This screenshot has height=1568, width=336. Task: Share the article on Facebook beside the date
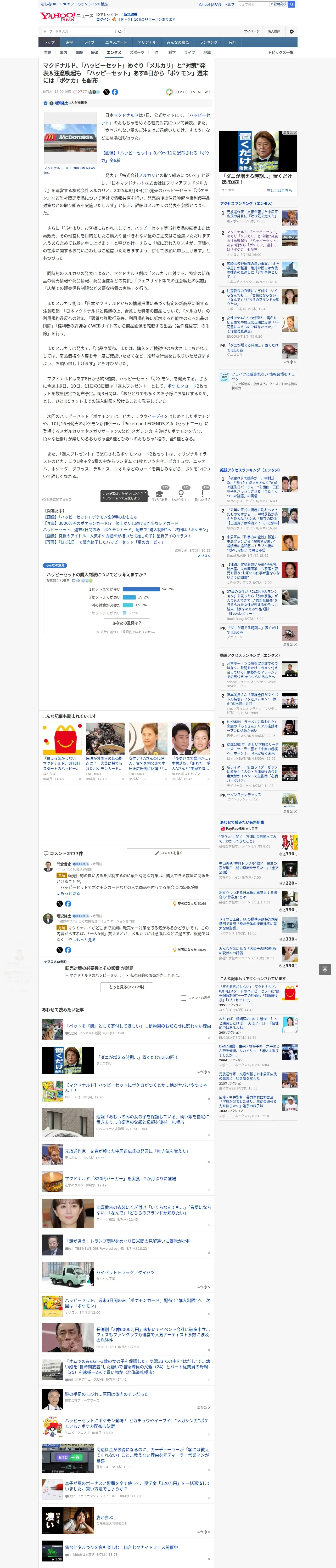115,92
